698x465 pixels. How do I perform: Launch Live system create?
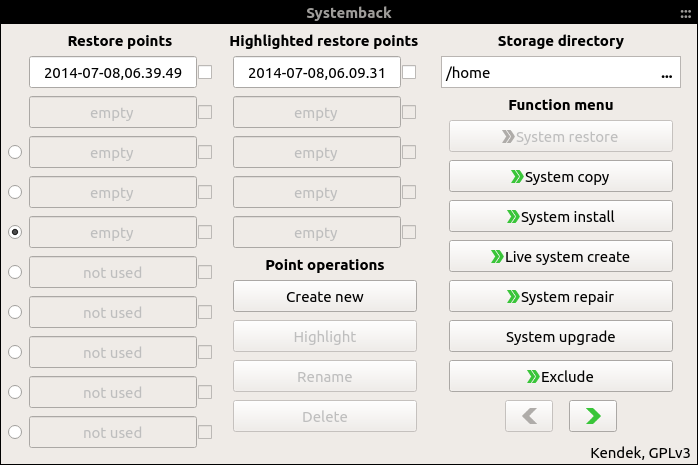click(x=560, y=256)
